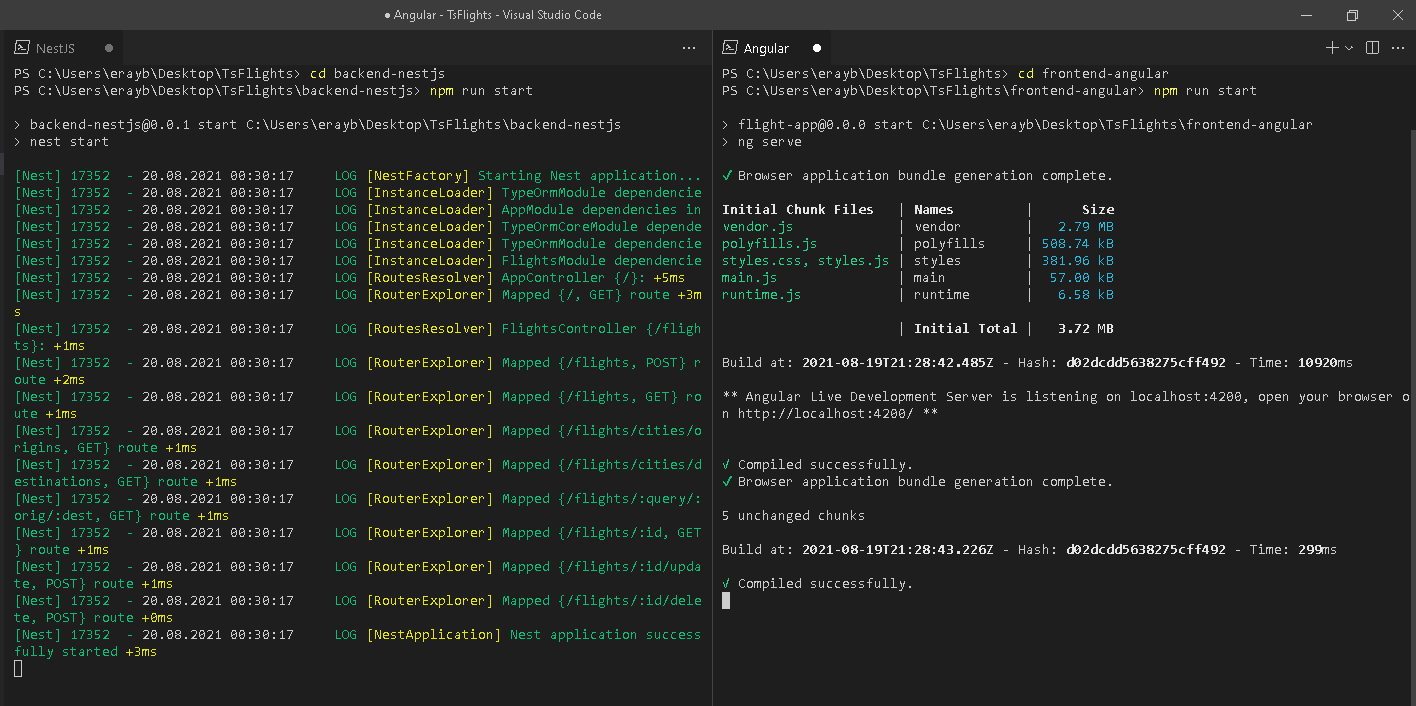The width and height of the screenshot is (1416, 706).
Task: Click the terminal icon on the Angular tab
Action: (x=729, y=48)
